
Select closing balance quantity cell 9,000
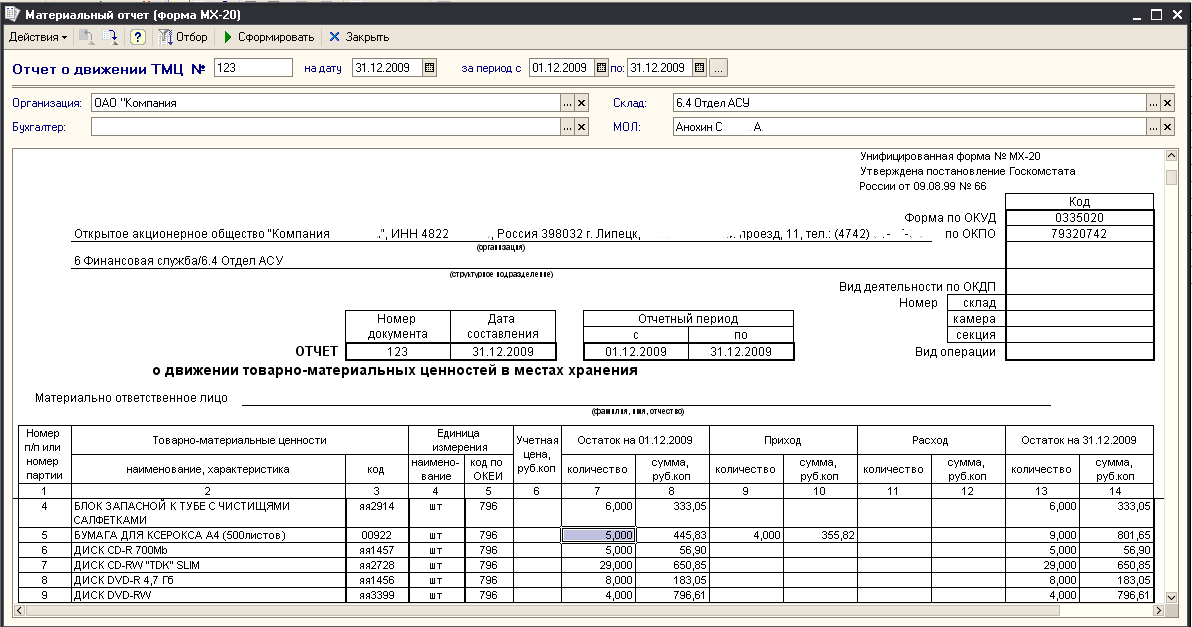point(1042,535)
